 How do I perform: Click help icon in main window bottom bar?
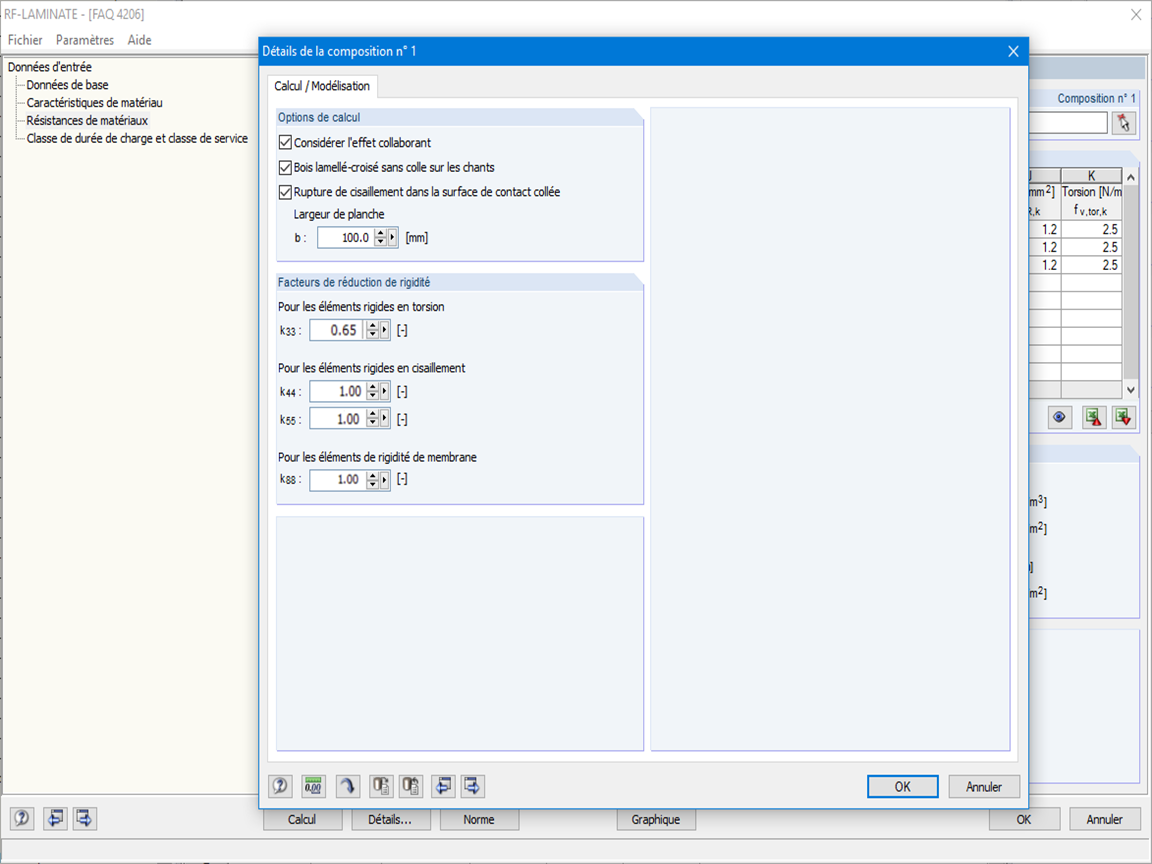pos(22,818)
